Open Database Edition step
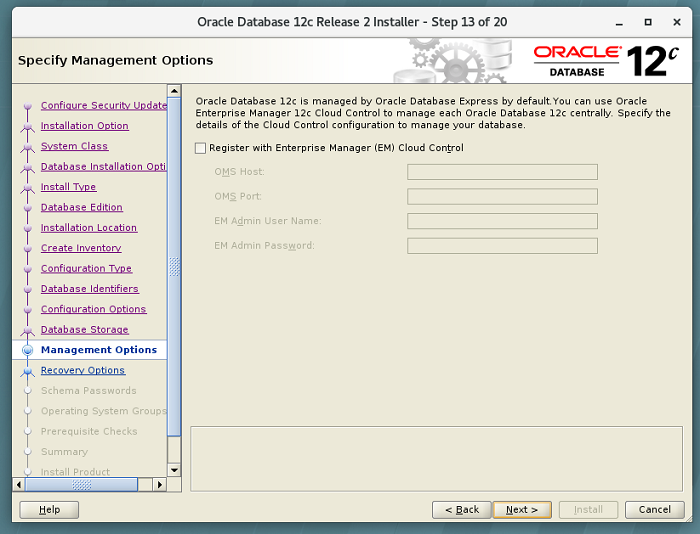700x534 pixels. 82,207
